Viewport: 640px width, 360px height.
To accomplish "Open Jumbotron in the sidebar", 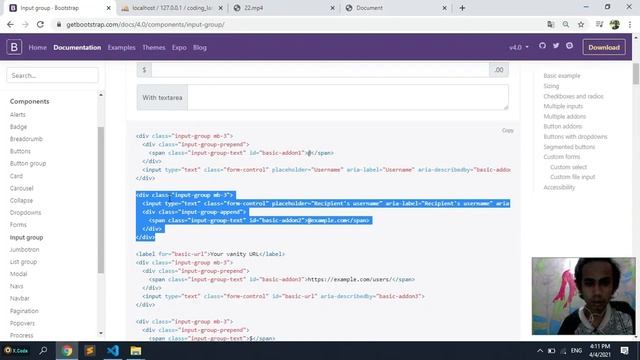I will [24, 249].
